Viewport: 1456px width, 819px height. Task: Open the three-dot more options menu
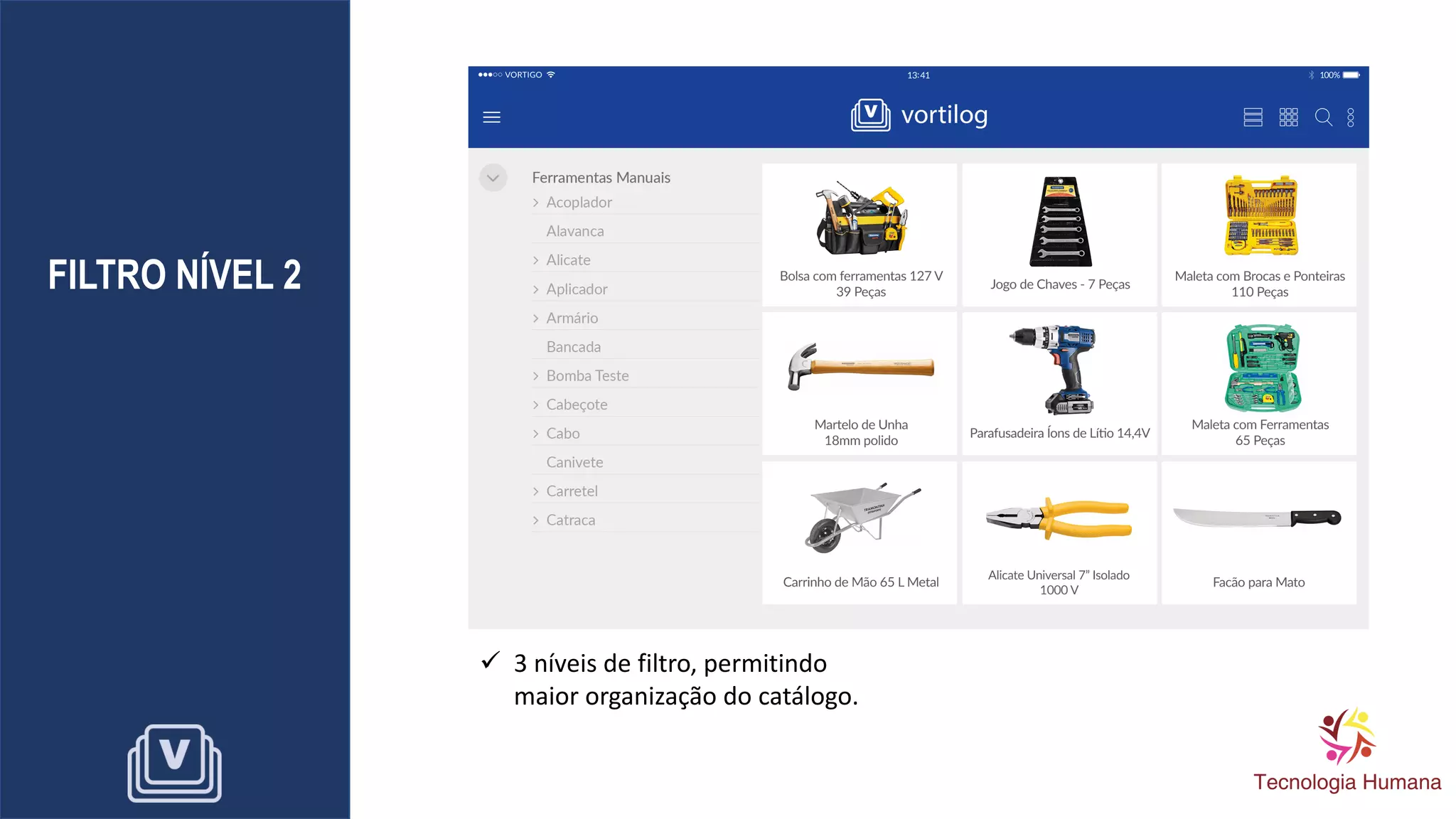tap(1350, 117)
